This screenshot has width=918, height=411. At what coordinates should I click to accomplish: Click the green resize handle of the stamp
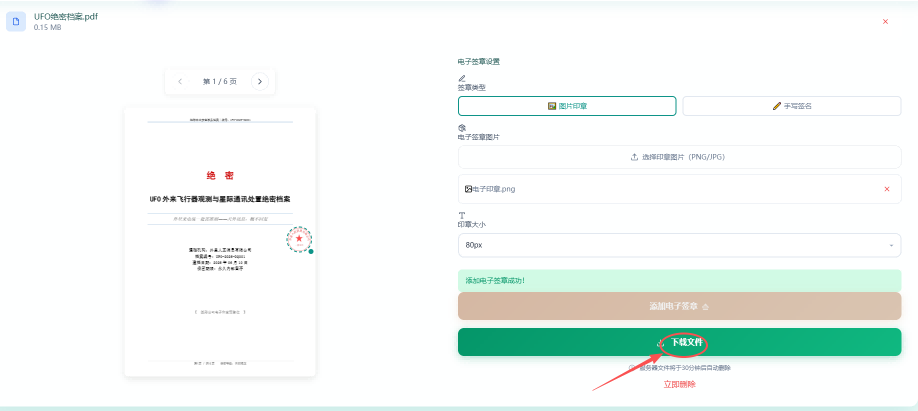pyautogui.click(x=311, y=252)
